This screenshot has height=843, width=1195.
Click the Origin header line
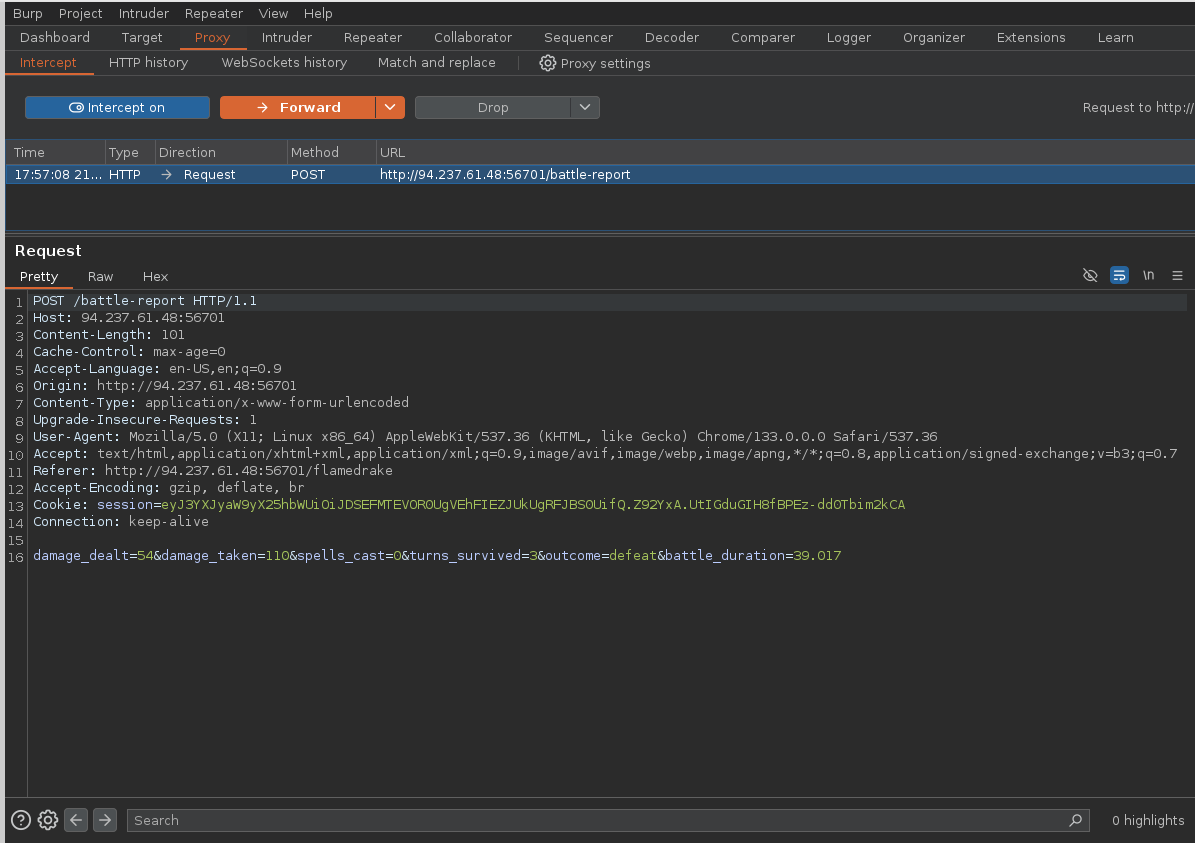pos(165,386)
